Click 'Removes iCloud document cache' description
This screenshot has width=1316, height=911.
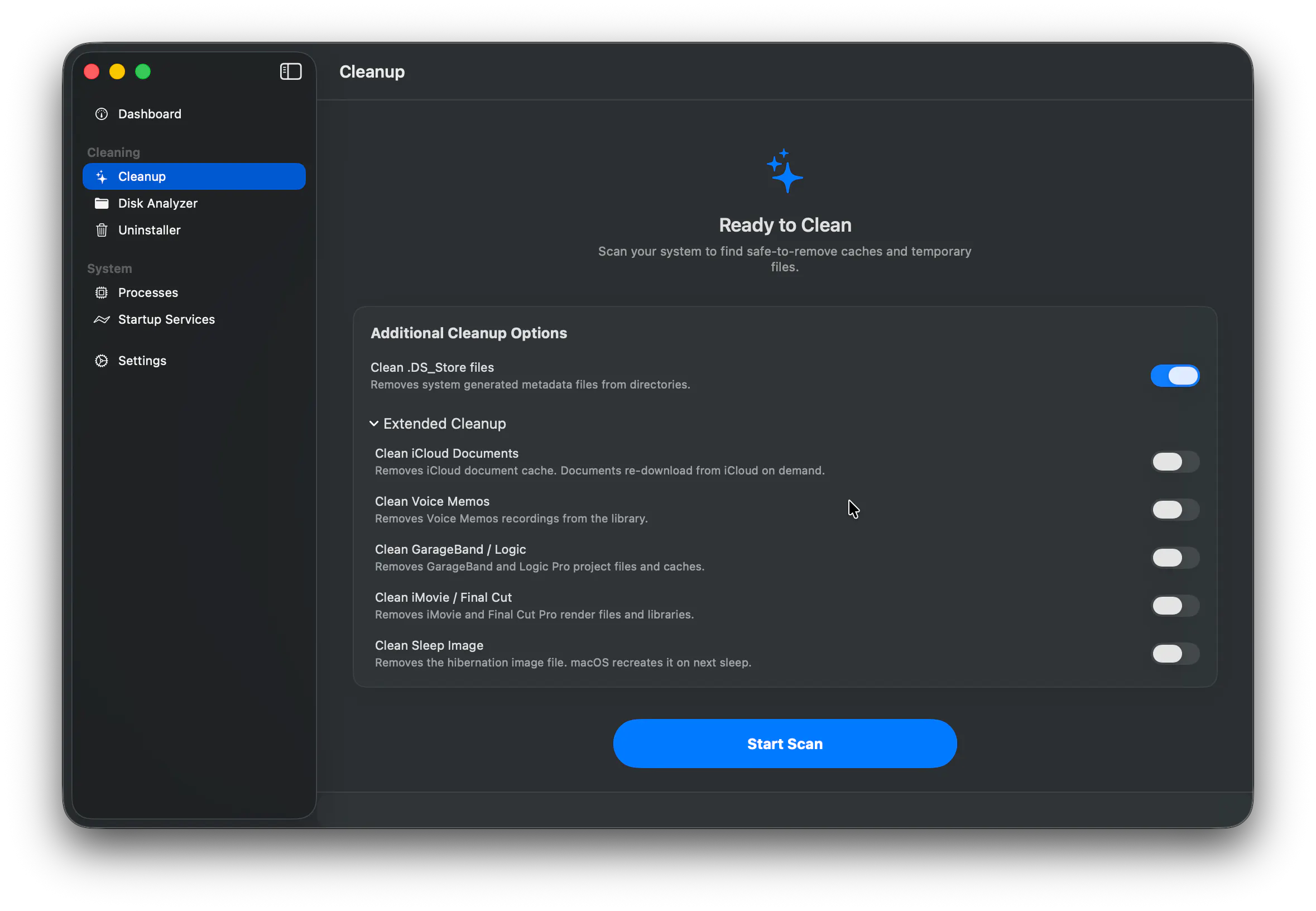(x=599, y=471)
